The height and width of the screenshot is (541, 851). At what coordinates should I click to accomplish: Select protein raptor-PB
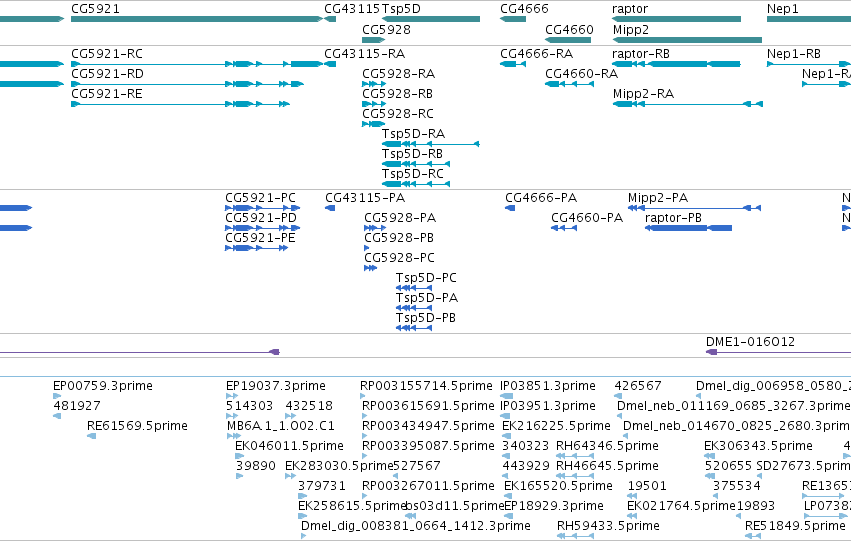(689, 228)
